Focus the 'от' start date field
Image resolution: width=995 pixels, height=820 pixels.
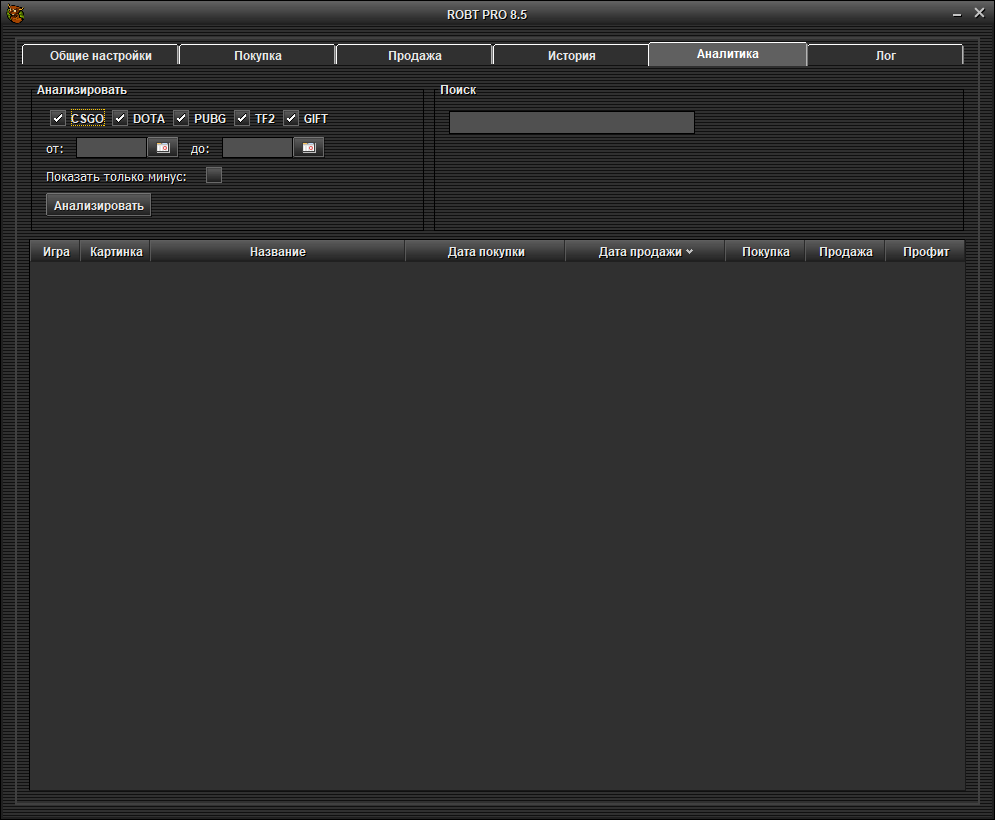click(x=111, y=148)
